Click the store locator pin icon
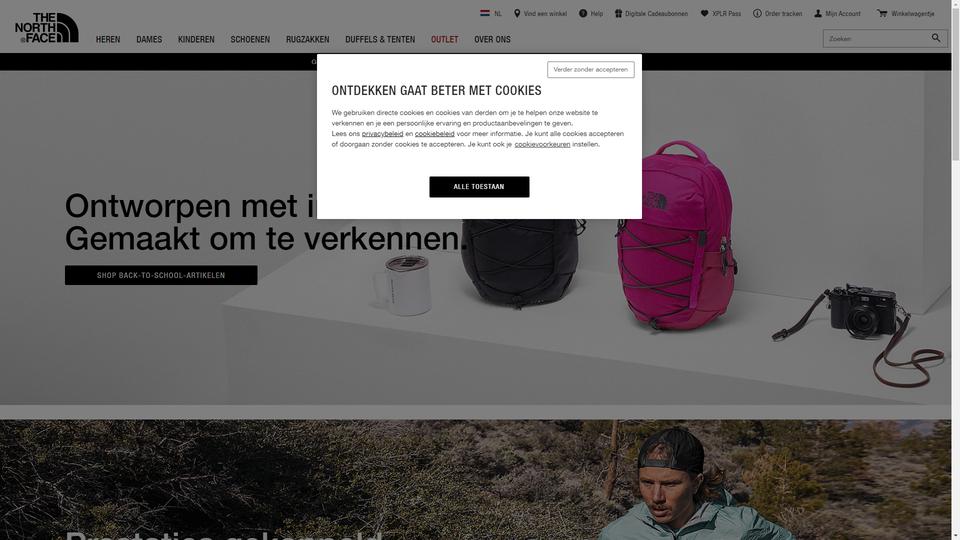960x540 pixels. click(517, 13)
